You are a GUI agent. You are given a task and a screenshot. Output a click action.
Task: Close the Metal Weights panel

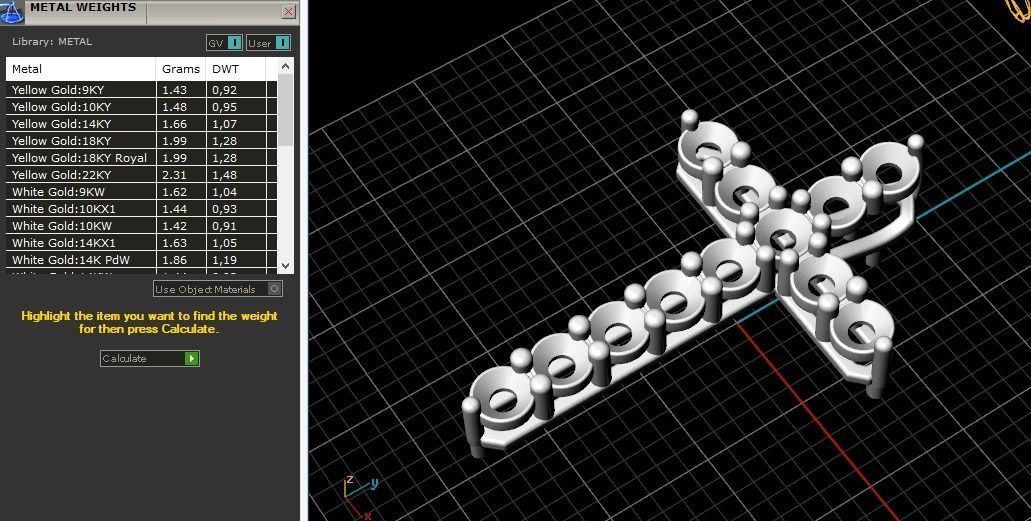(288, 11)
